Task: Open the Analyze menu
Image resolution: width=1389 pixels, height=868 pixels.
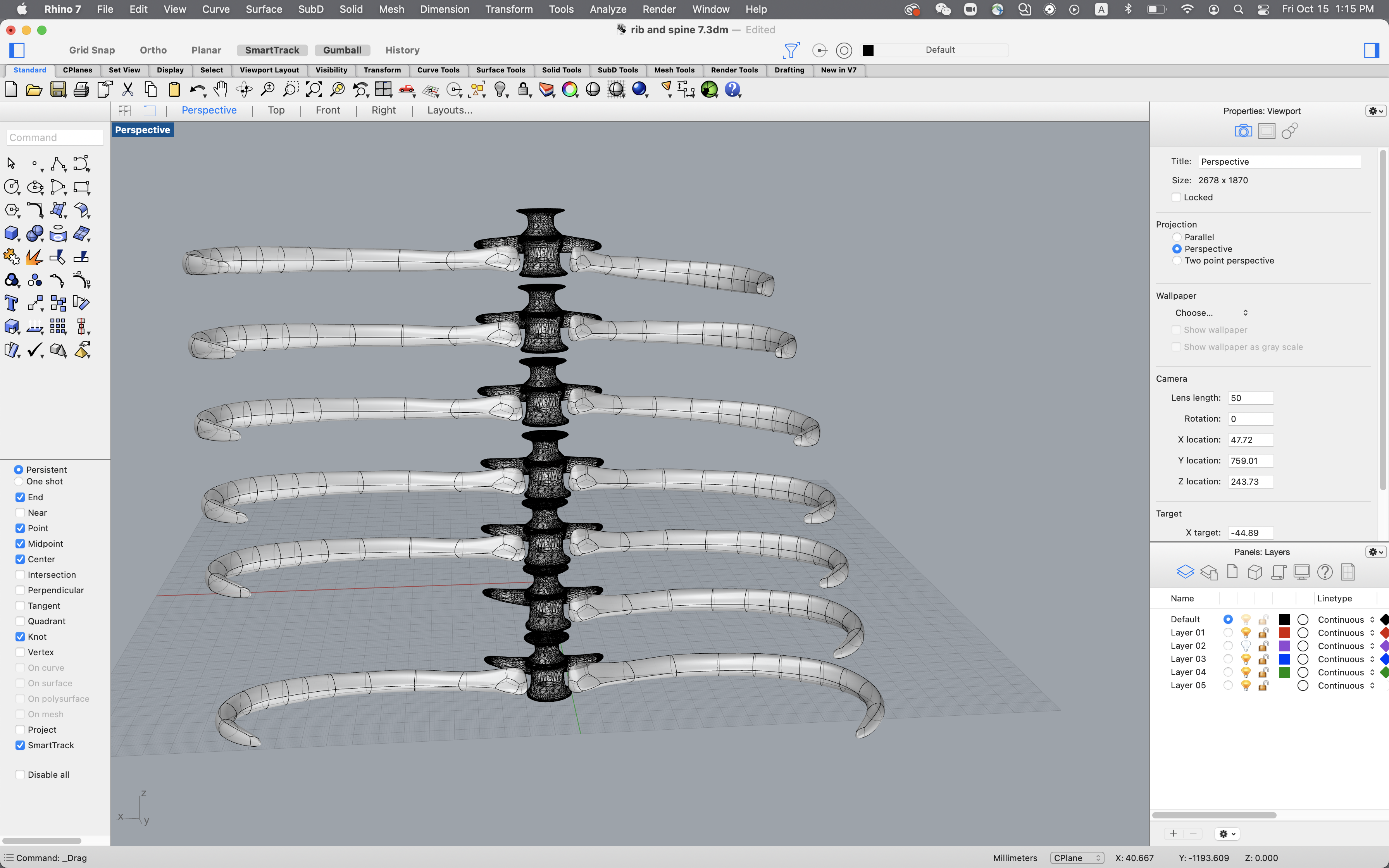Action: [x=608, y=9]
